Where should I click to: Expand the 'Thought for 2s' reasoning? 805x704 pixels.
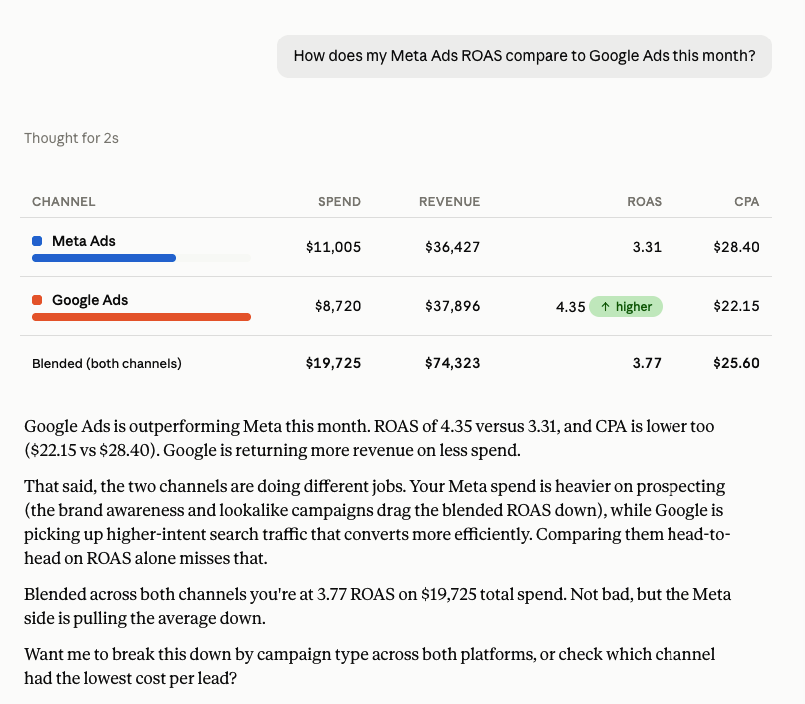[x=71, y=138]
